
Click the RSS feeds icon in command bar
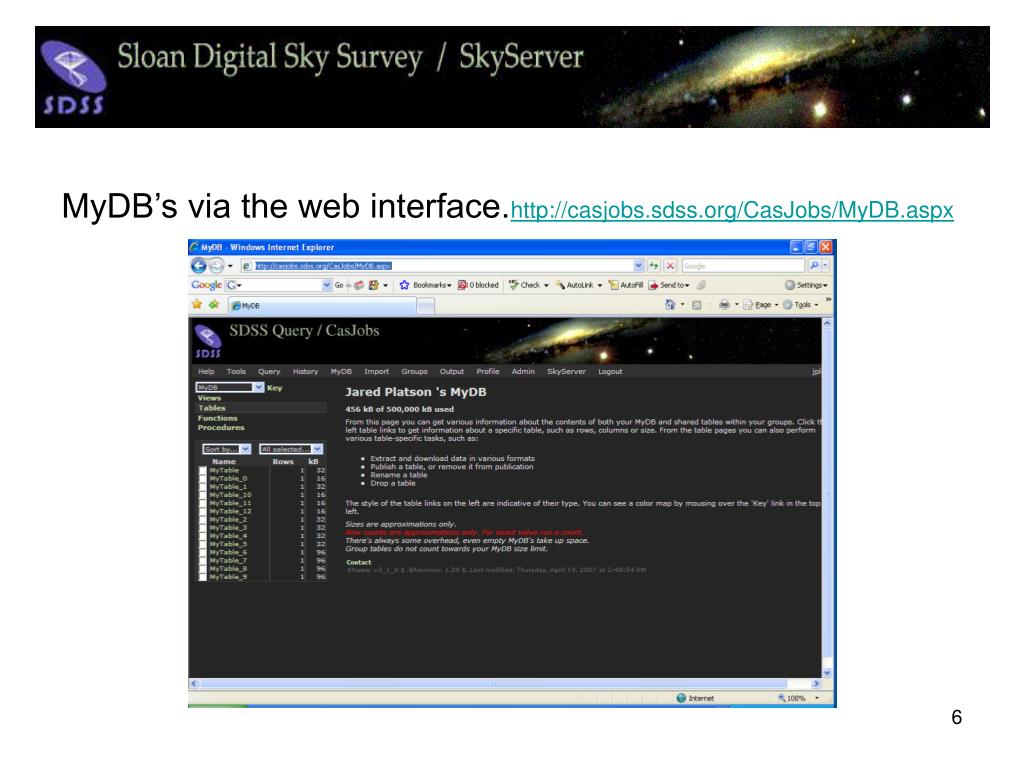coord(696,304)
